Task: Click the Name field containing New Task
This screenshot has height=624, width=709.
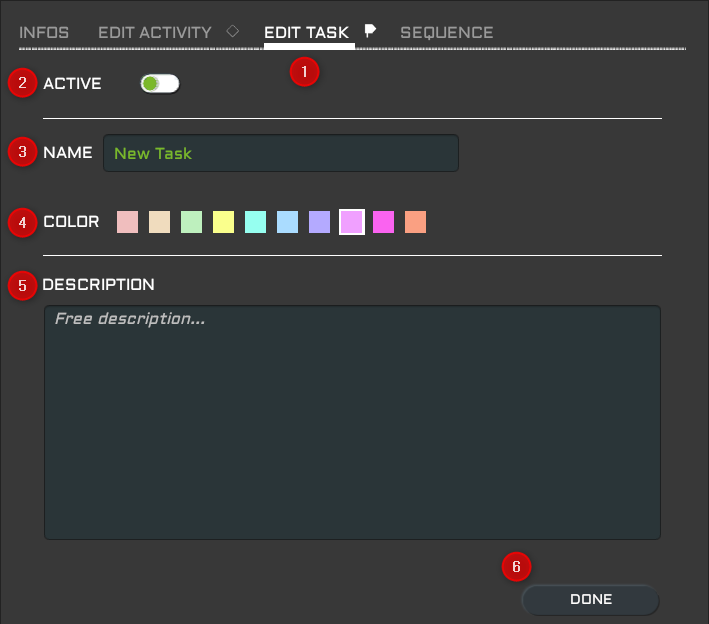Action: [280, 153]
